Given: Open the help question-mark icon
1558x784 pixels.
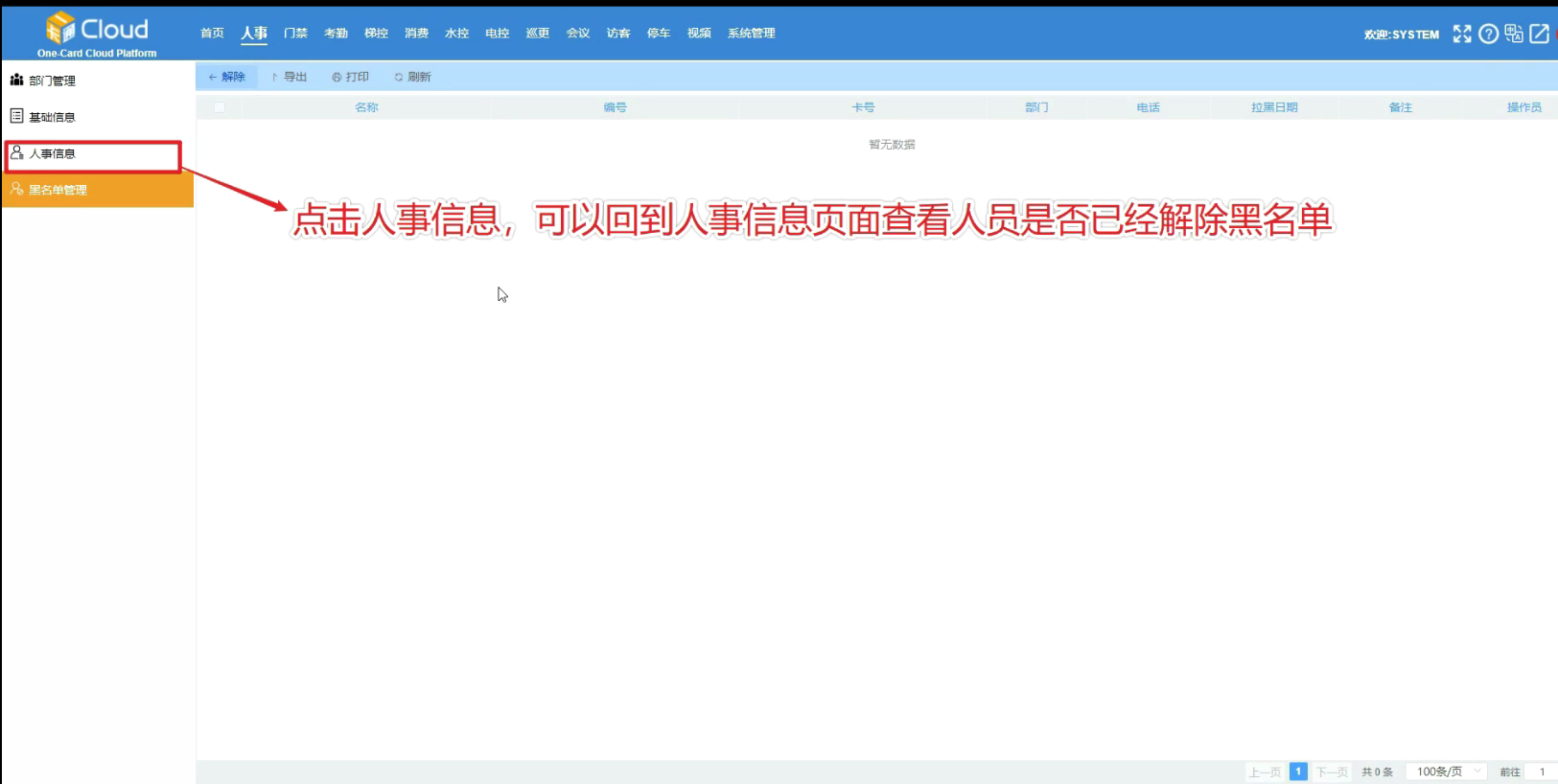Looking at the screenshot, I should click(1488, 35).
